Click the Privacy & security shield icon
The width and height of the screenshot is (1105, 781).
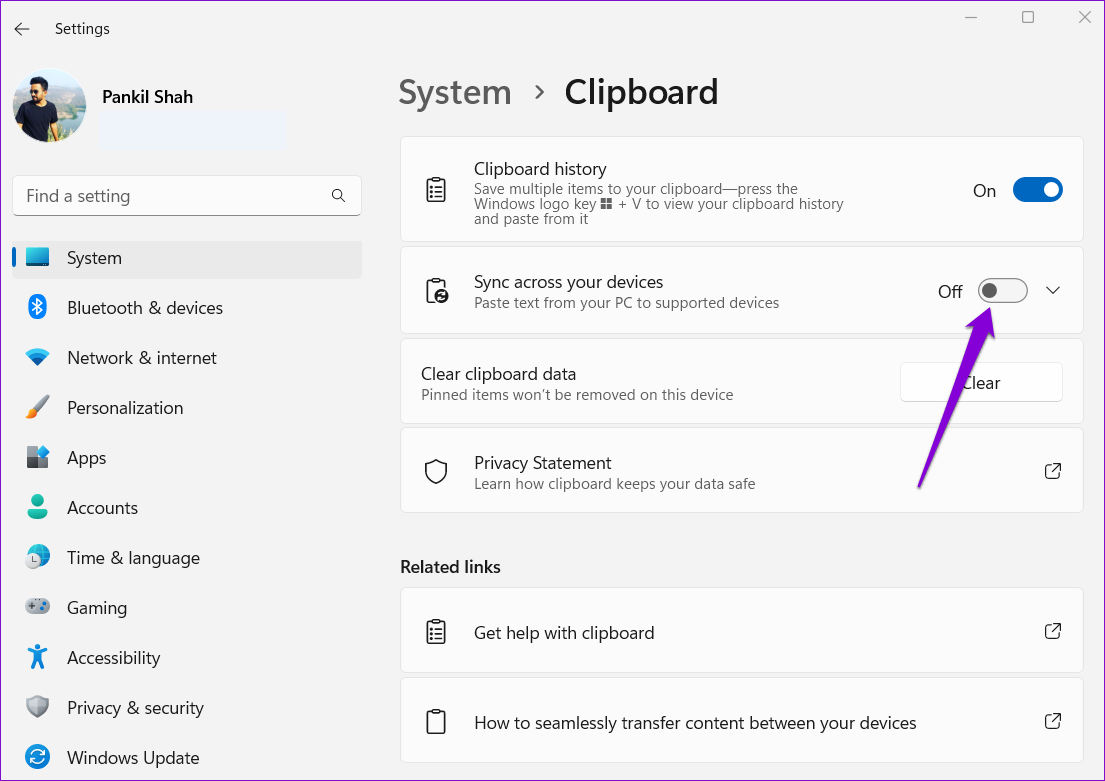pos(37,706)
